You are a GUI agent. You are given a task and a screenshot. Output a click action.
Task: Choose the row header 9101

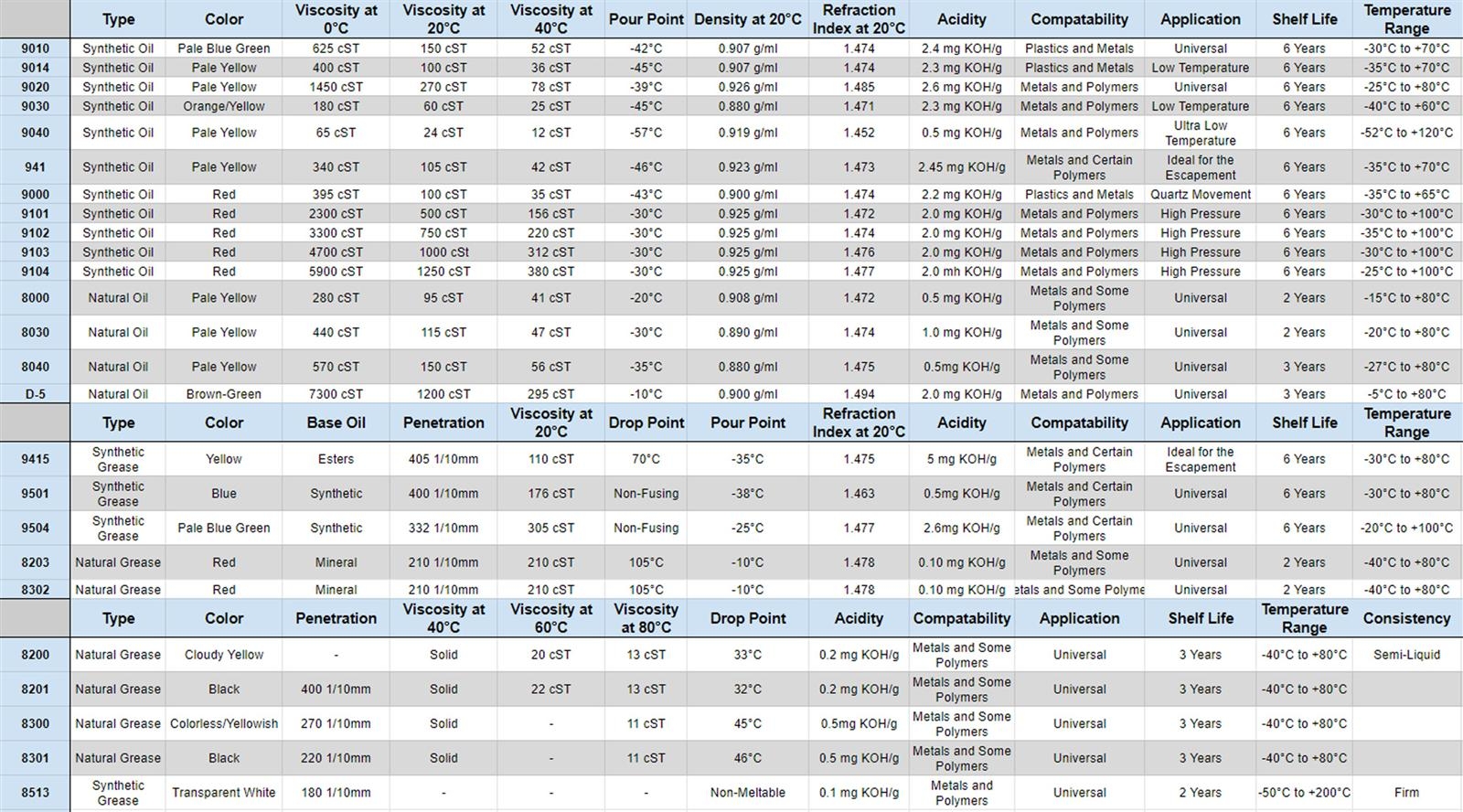pyautogui.click(x=35, y=214)
